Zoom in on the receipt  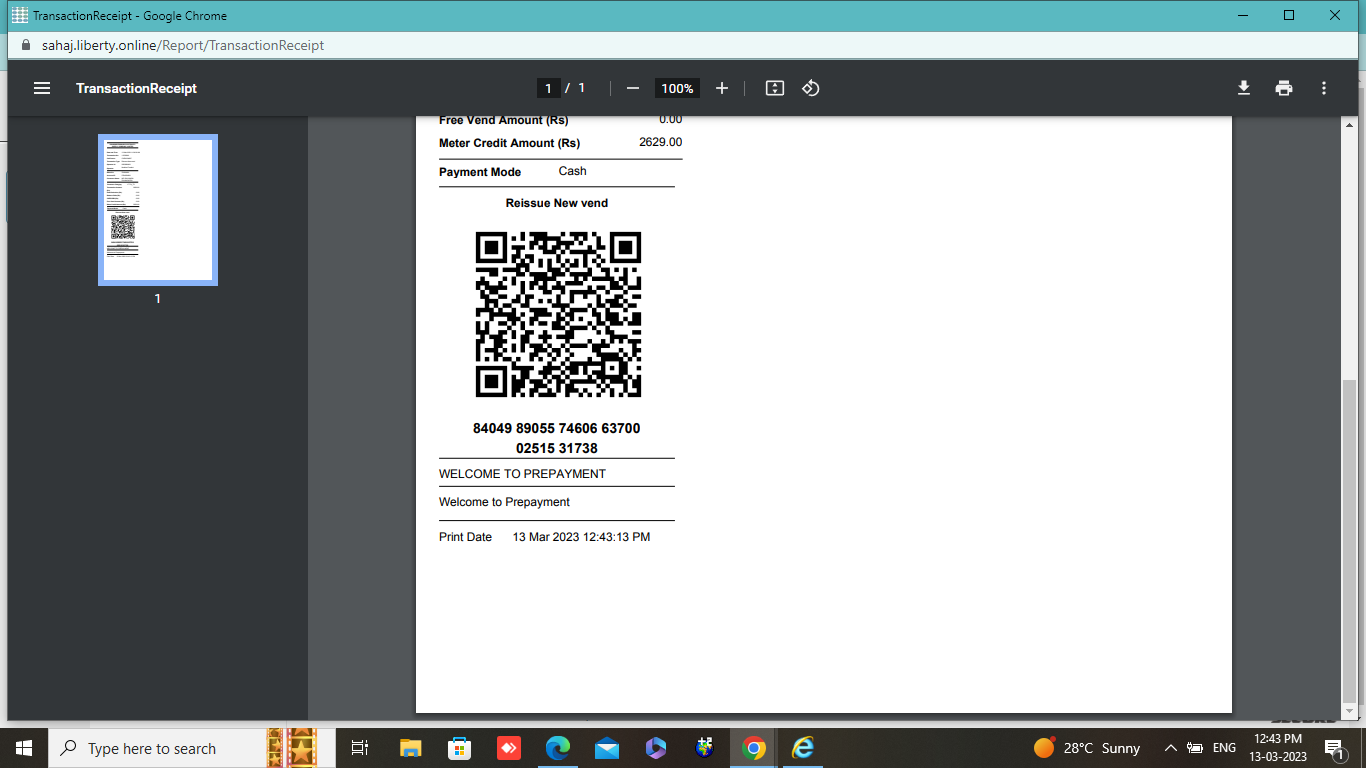point(722,88)
